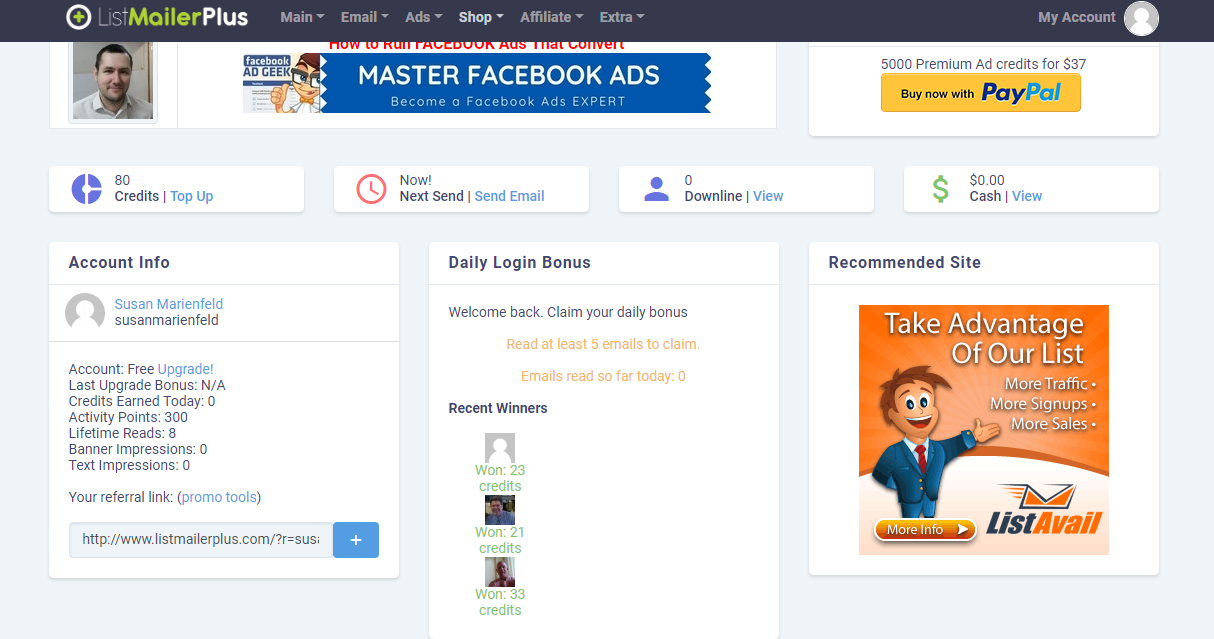Click the More Info button in ListAvail ad
This screenshot has width=1214, height=639.
925,530
